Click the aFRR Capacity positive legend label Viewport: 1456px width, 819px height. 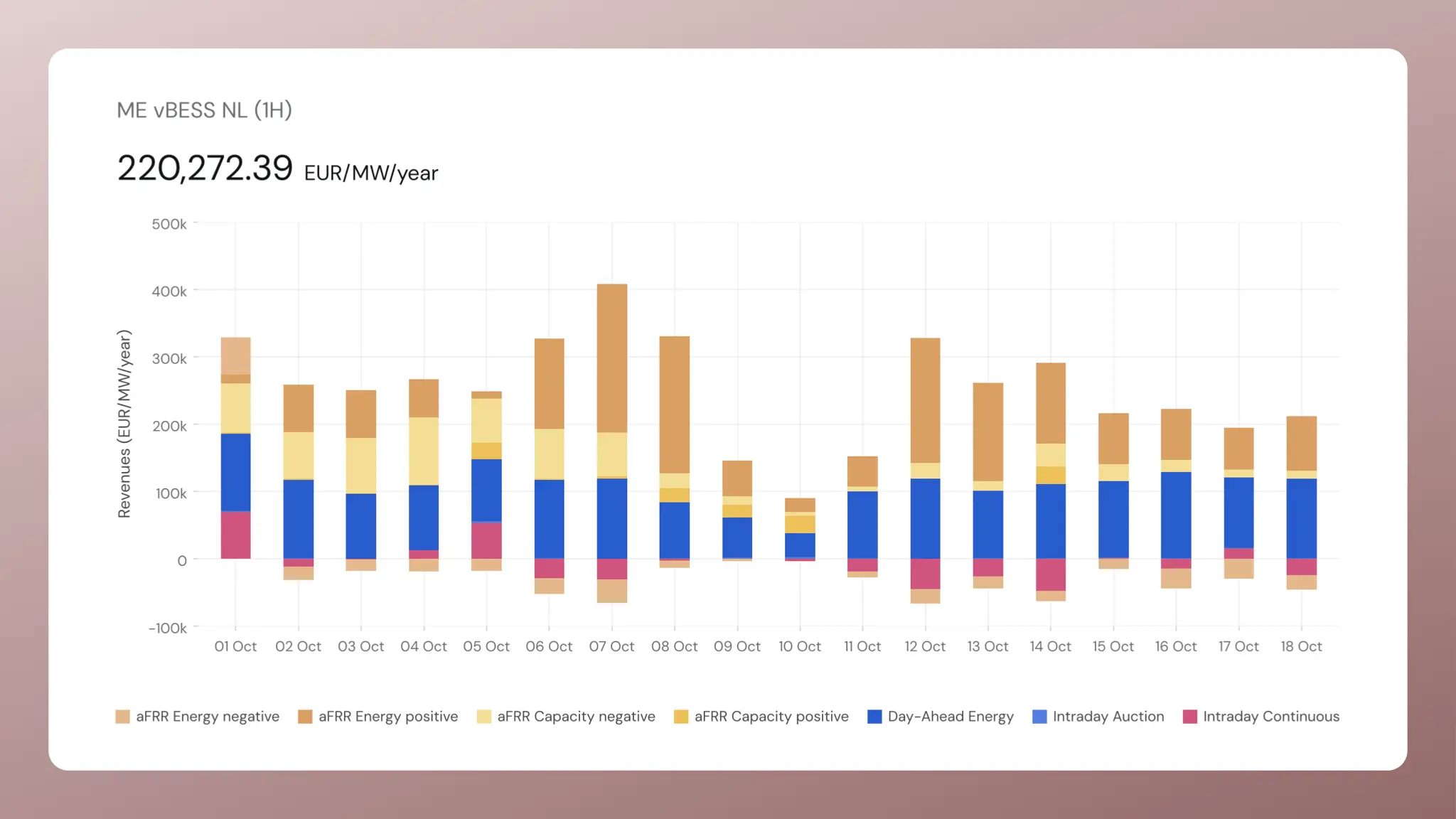point(771,717)
